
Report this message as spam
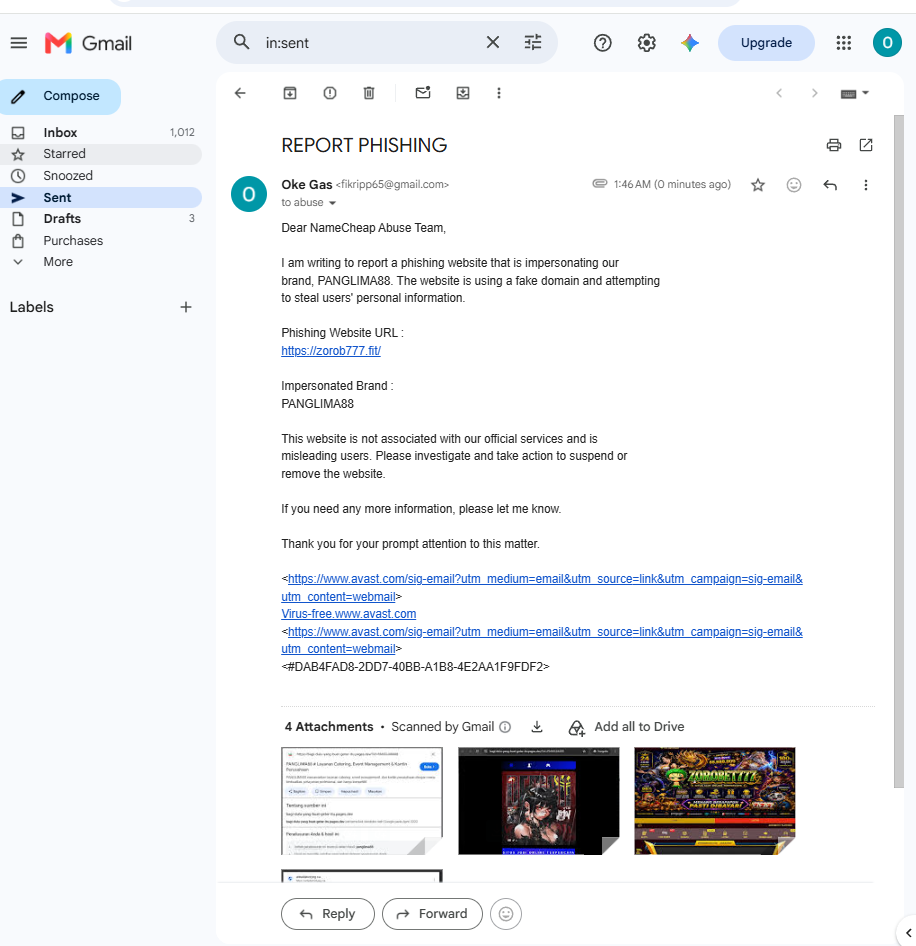(329, 93)
